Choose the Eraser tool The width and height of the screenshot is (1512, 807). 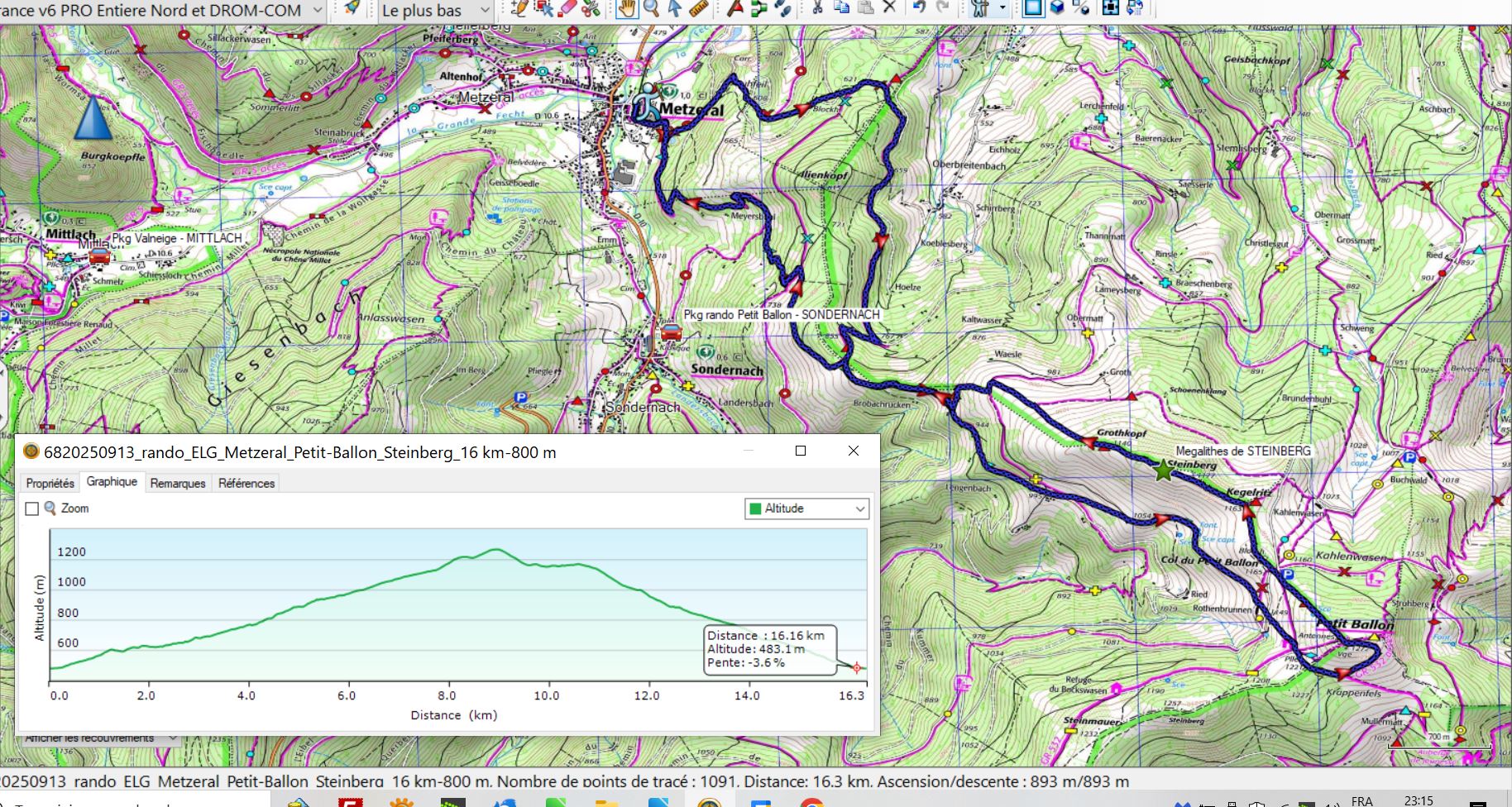coord(567,9)
